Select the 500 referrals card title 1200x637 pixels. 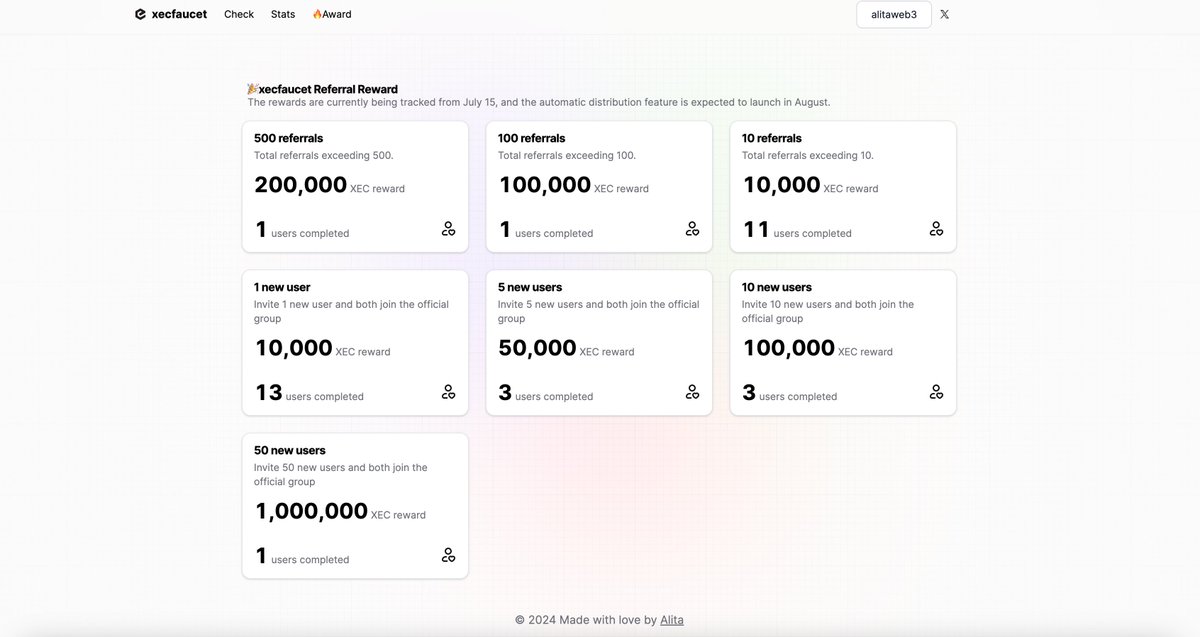(289, 138)
